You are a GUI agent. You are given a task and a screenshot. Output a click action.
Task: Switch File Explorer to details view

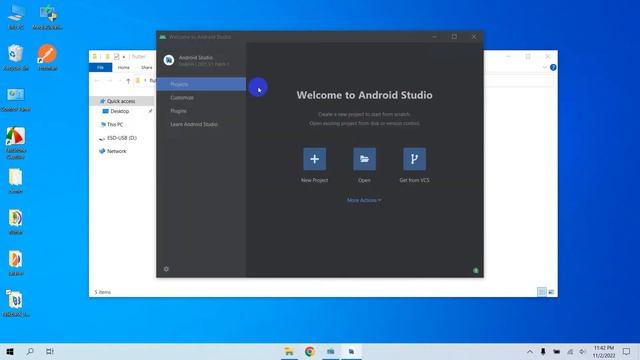542,292
